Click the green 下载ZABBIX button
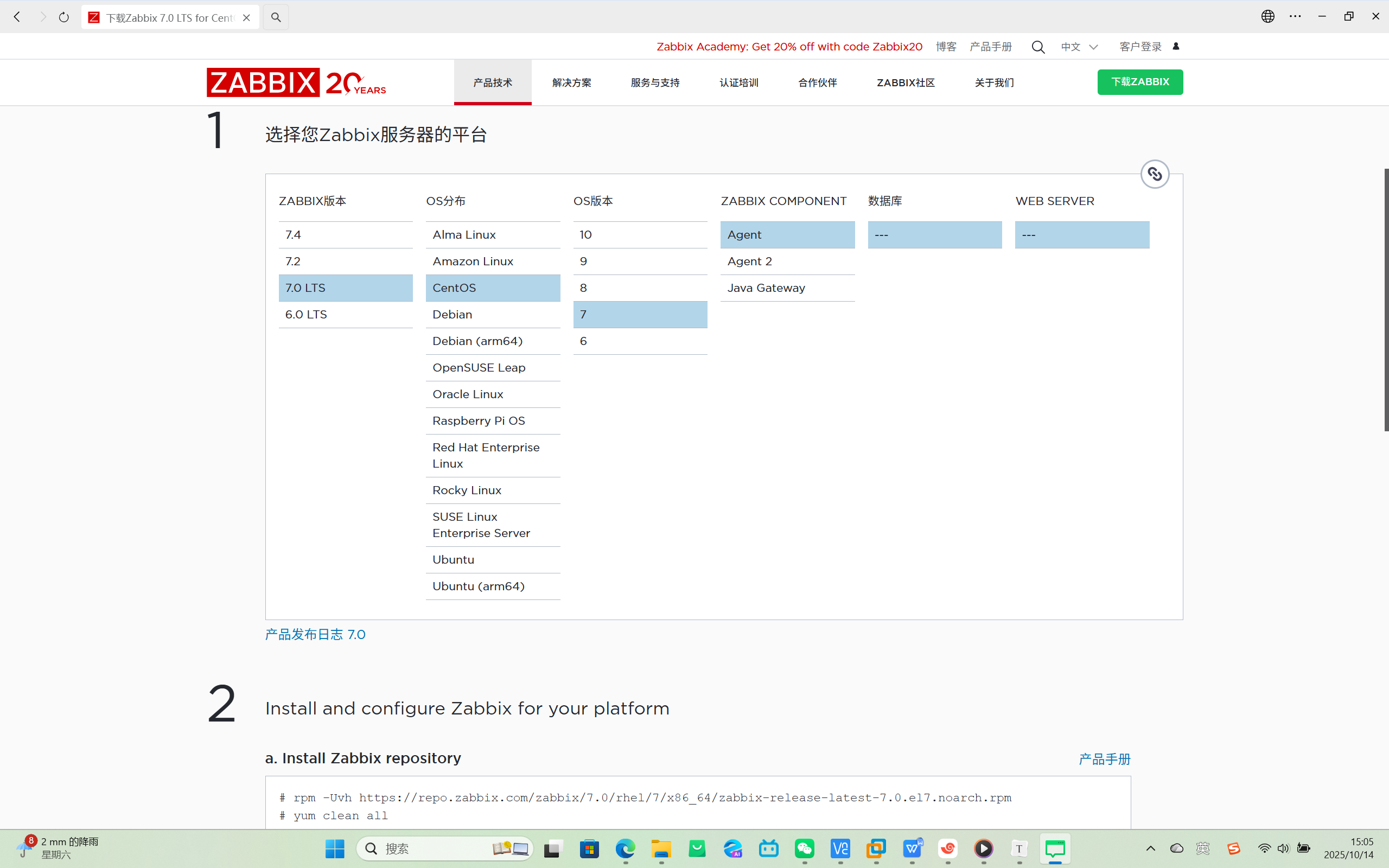 click(1139, 82)
